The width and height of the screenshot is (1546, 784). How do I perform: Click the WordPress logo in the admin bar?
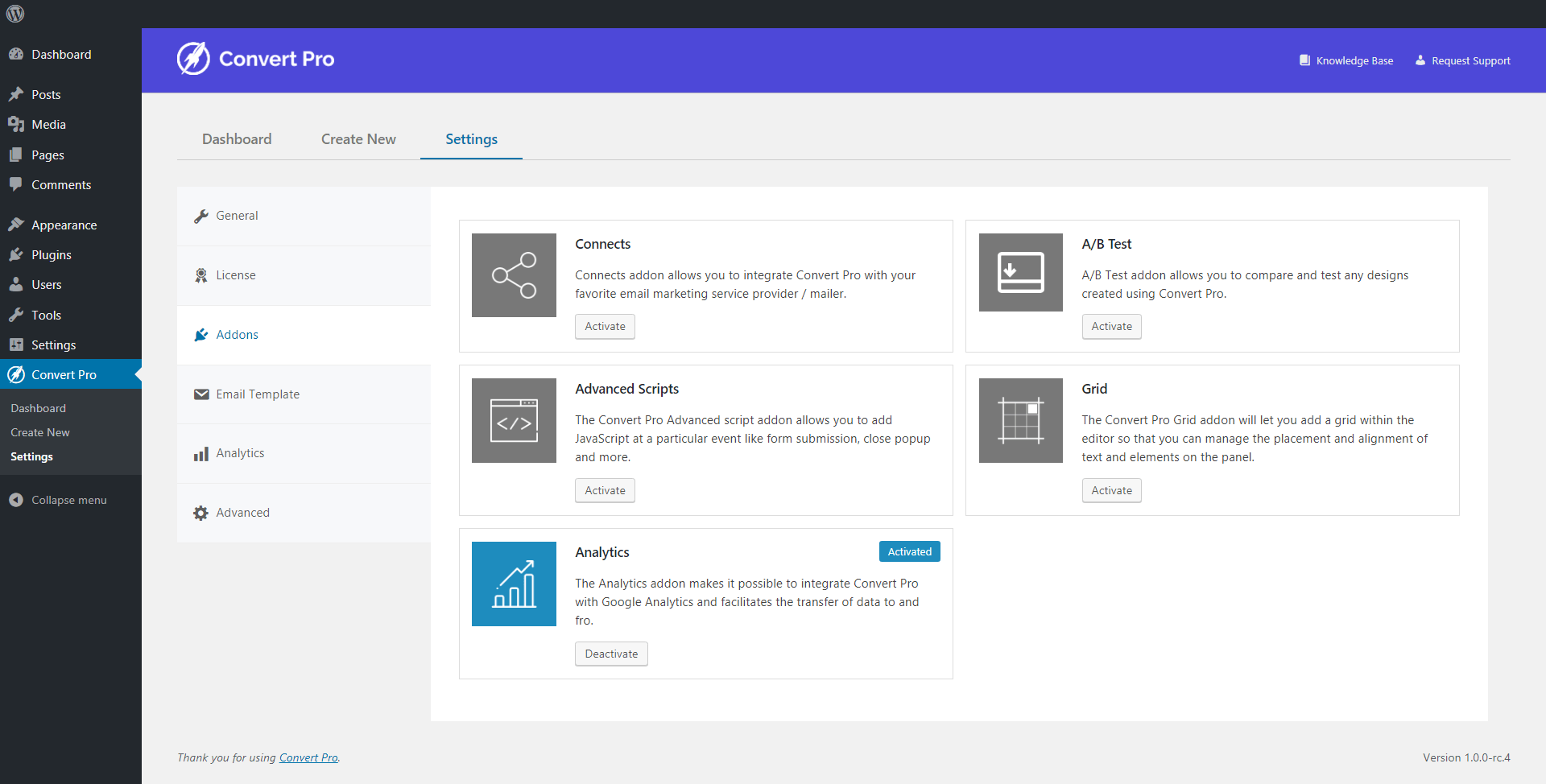point(15,14)
